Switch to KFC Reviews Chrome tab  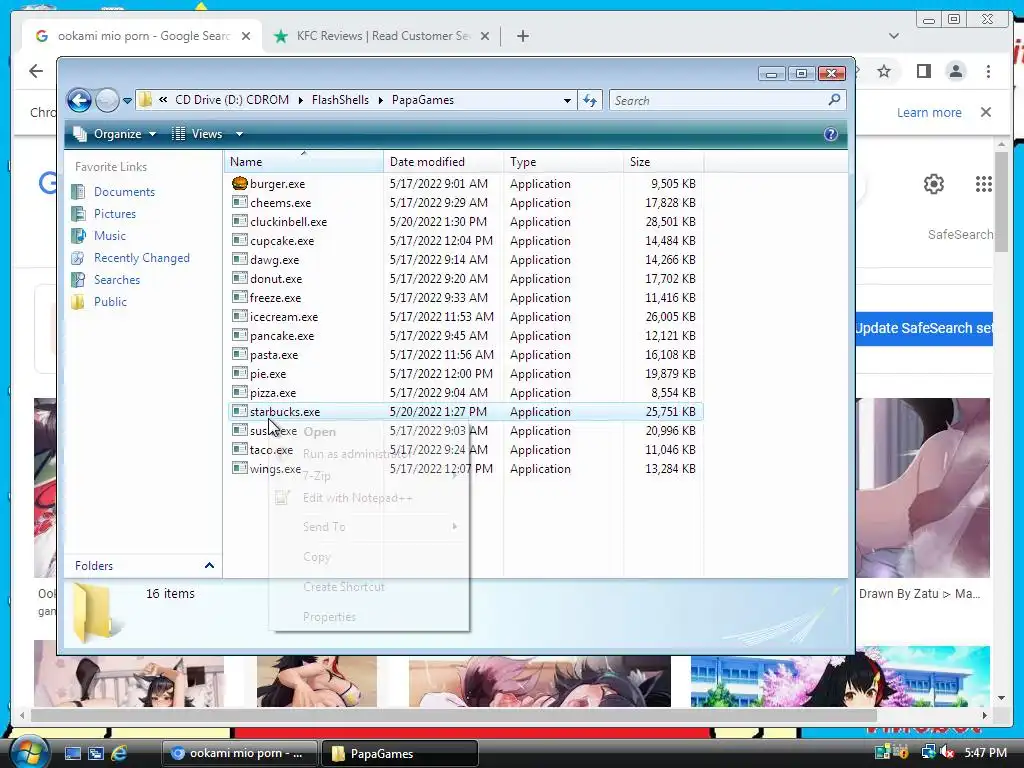pos(382,36)
